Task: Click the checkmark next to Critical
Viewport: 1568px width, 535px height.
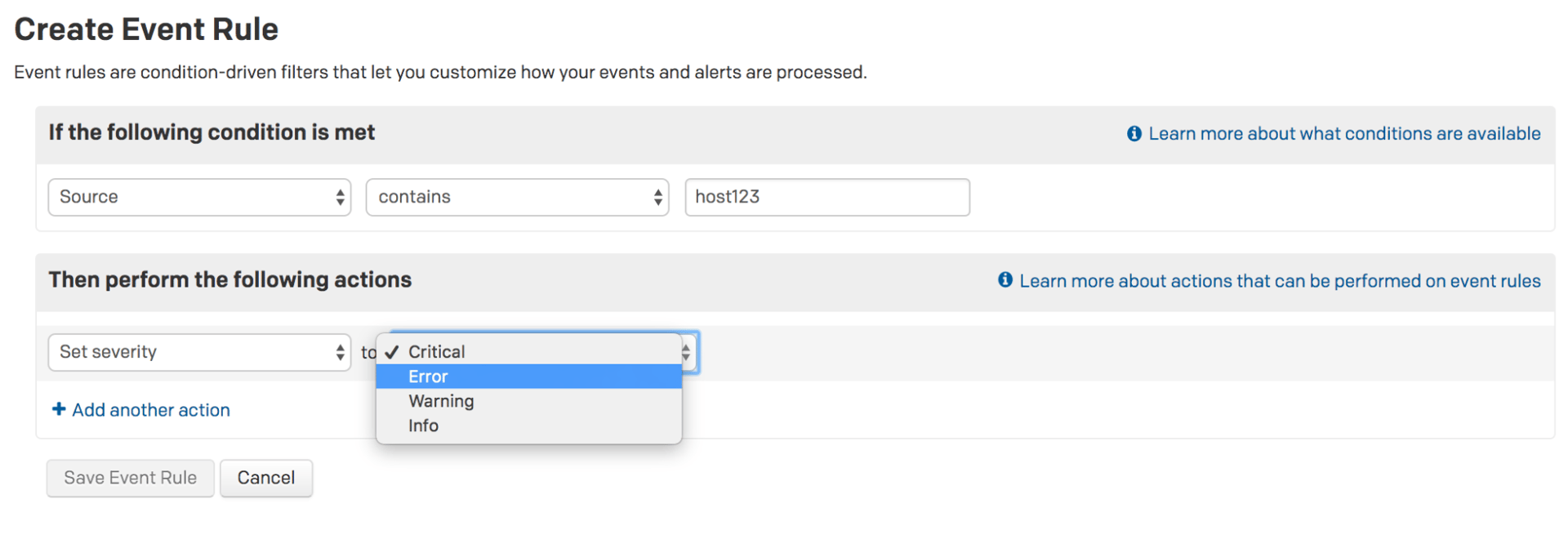Action: [x=393, y=352]
